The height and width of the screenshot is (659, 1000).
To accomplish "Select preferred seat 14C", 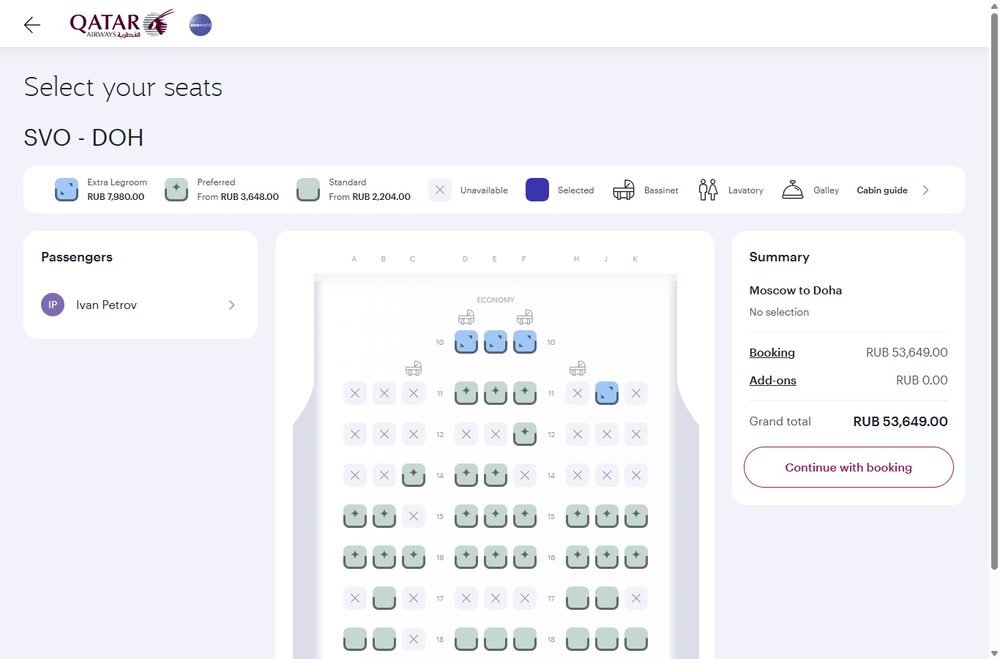I will coord(413,475).
